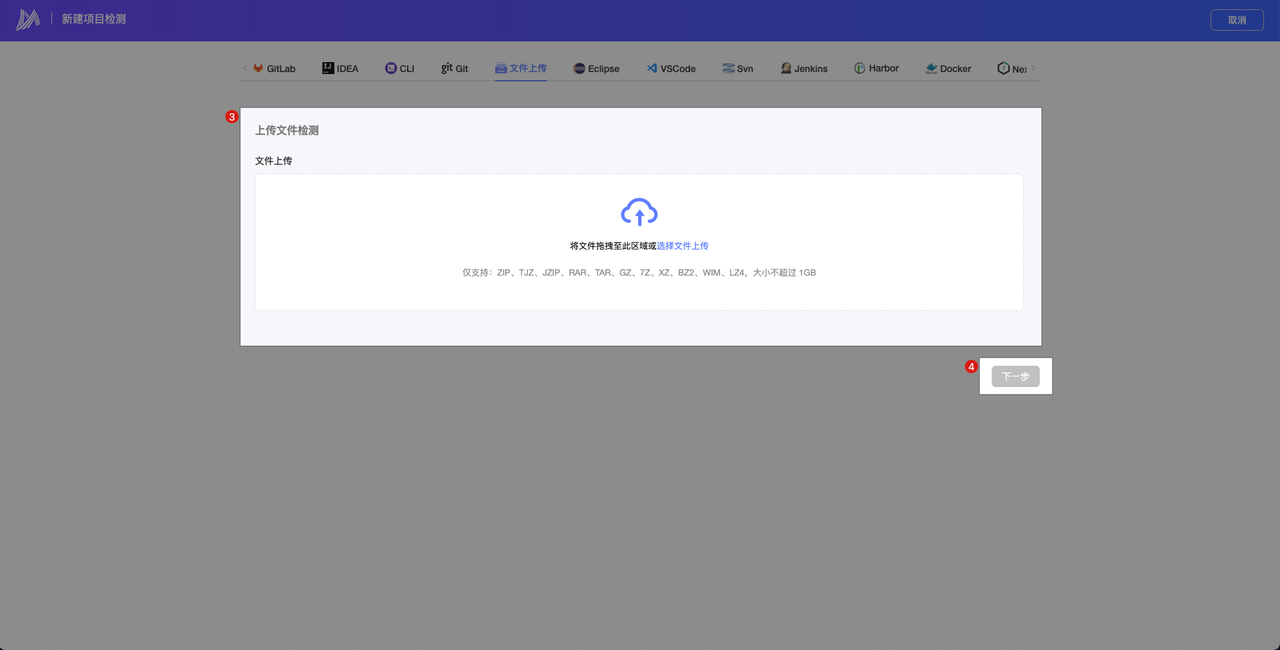Click the 选择文件上传 link
Viewport: 1280px width, 650px height.
click(682, 246)
